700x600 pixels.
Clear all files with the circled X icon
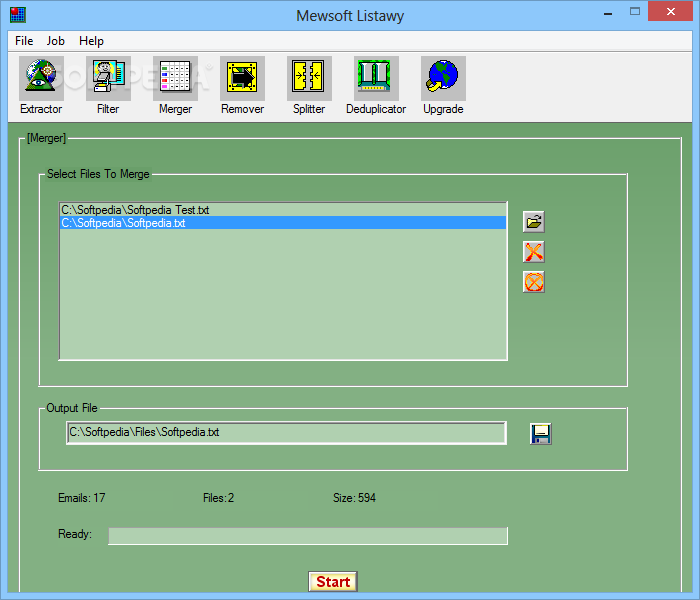pos(533,282)
